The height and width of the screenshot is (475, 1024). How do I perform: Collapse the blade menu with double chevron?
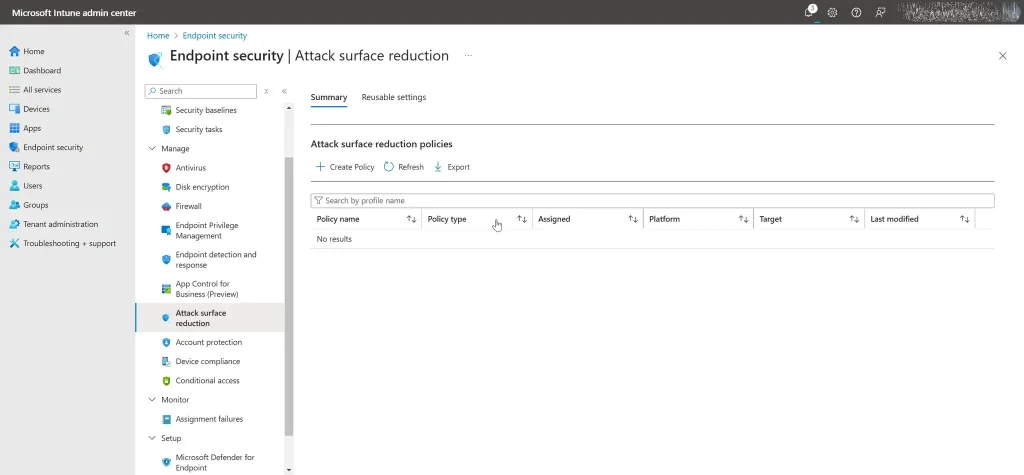285,91
